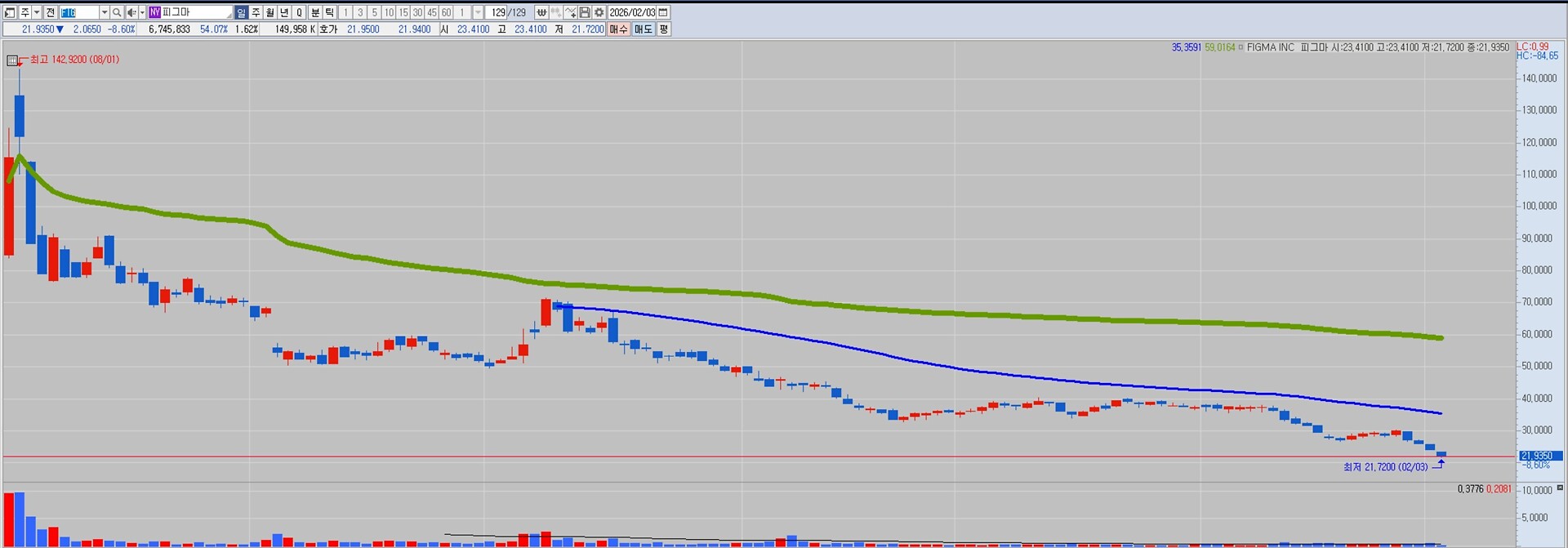Click the custom interval input showing 1
This screenshot has width=1568, height=548.
tap(462, 12)
